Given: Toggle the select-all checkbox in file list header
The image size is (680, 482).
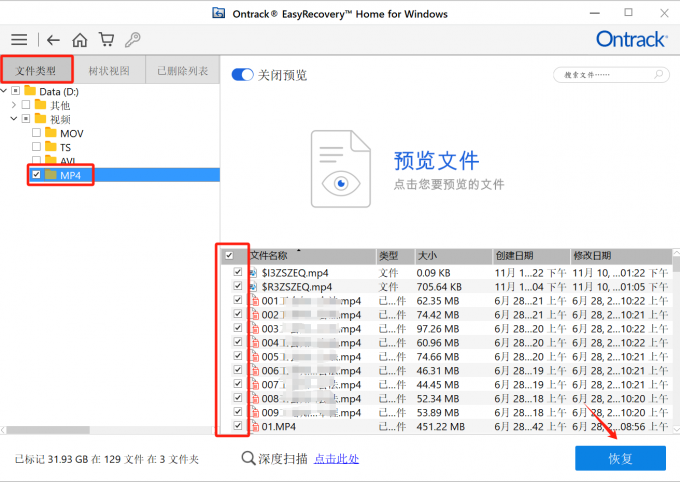Looking at the screenshot, I should tap(229, 256).
